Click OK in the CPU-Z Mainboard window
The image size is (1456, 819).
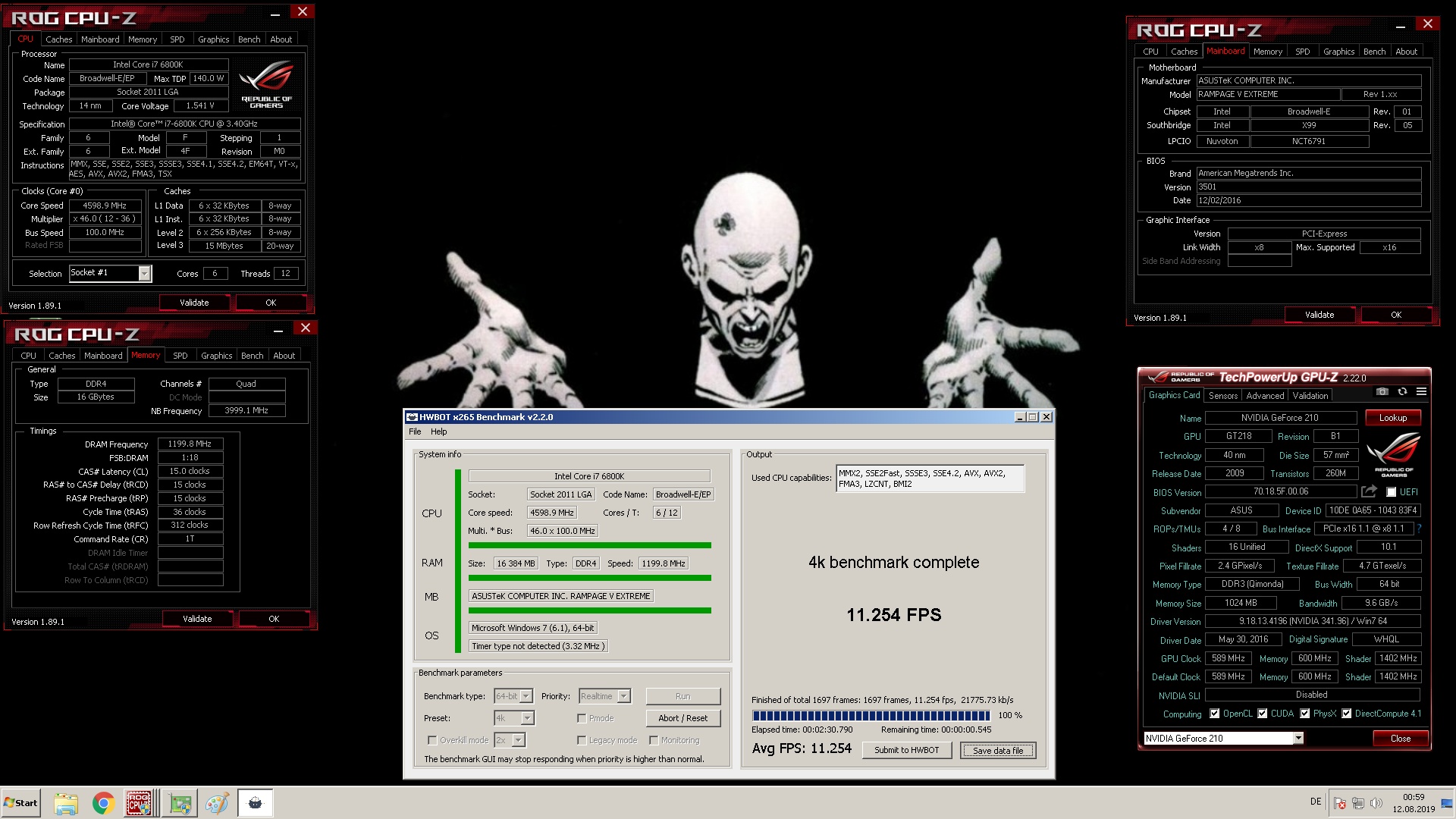click(x=1396, y=315)
